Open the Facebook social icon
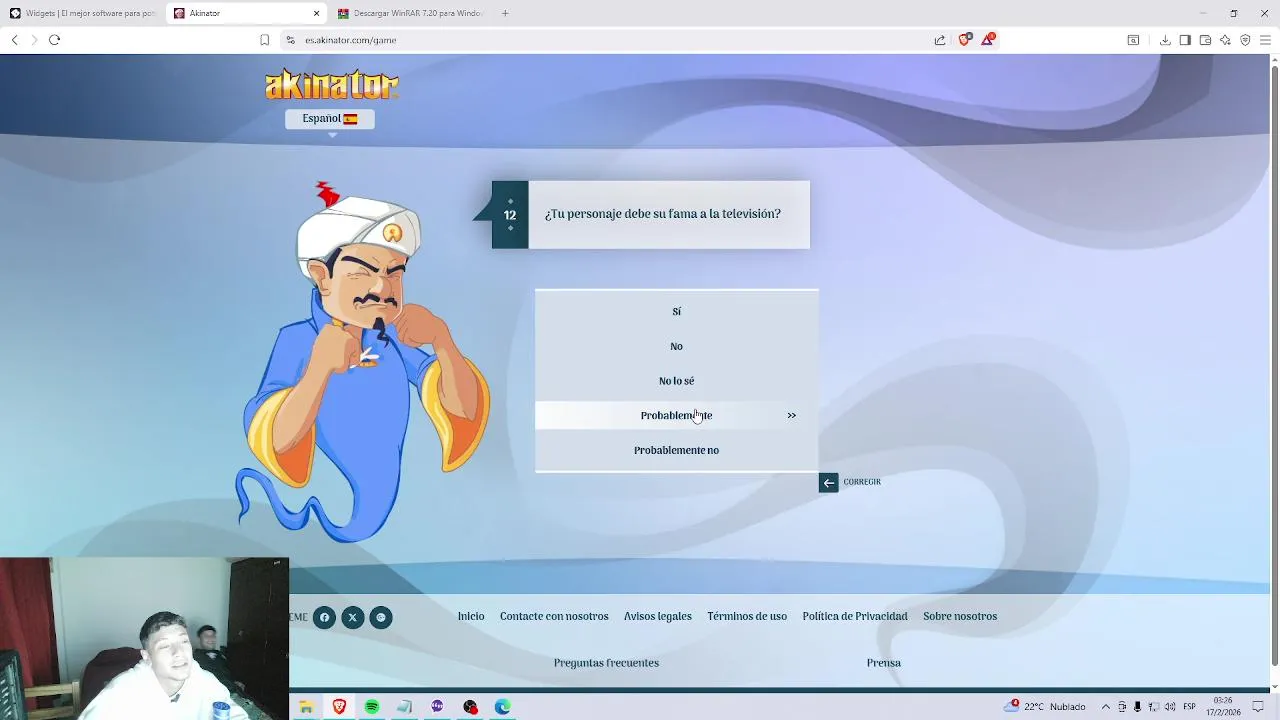 coord(324,618)
